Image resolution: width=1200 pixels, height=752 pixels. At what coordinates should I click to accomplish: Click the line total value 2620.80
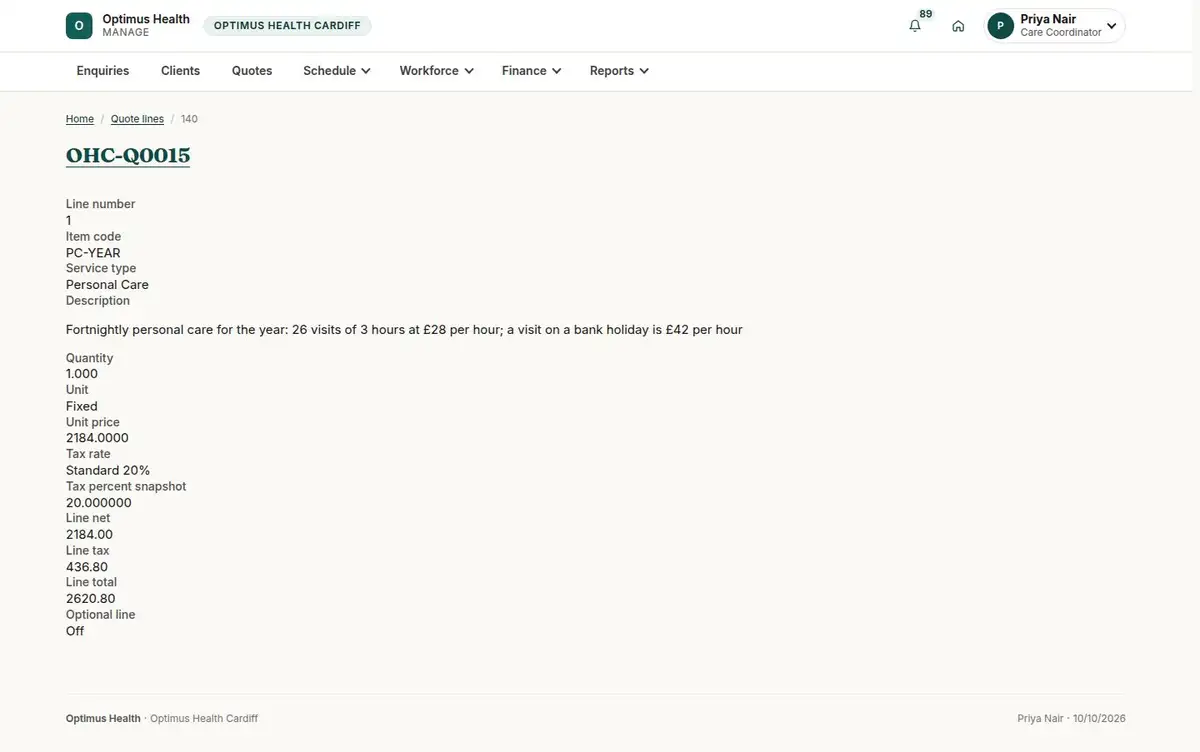(91, 599)
